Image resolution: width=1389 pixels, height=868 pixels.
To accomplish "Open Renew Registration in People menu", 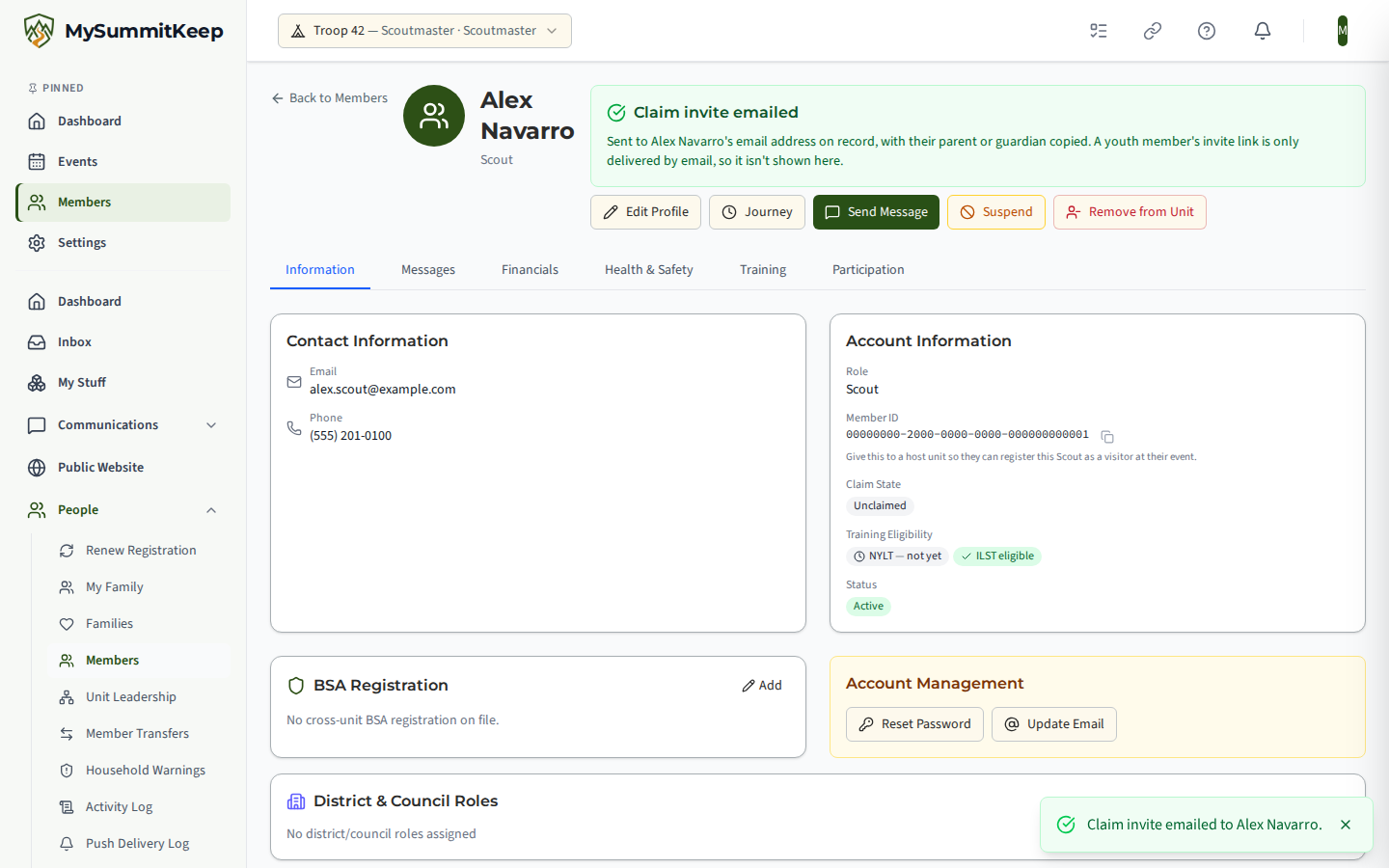I will point(140,551).
